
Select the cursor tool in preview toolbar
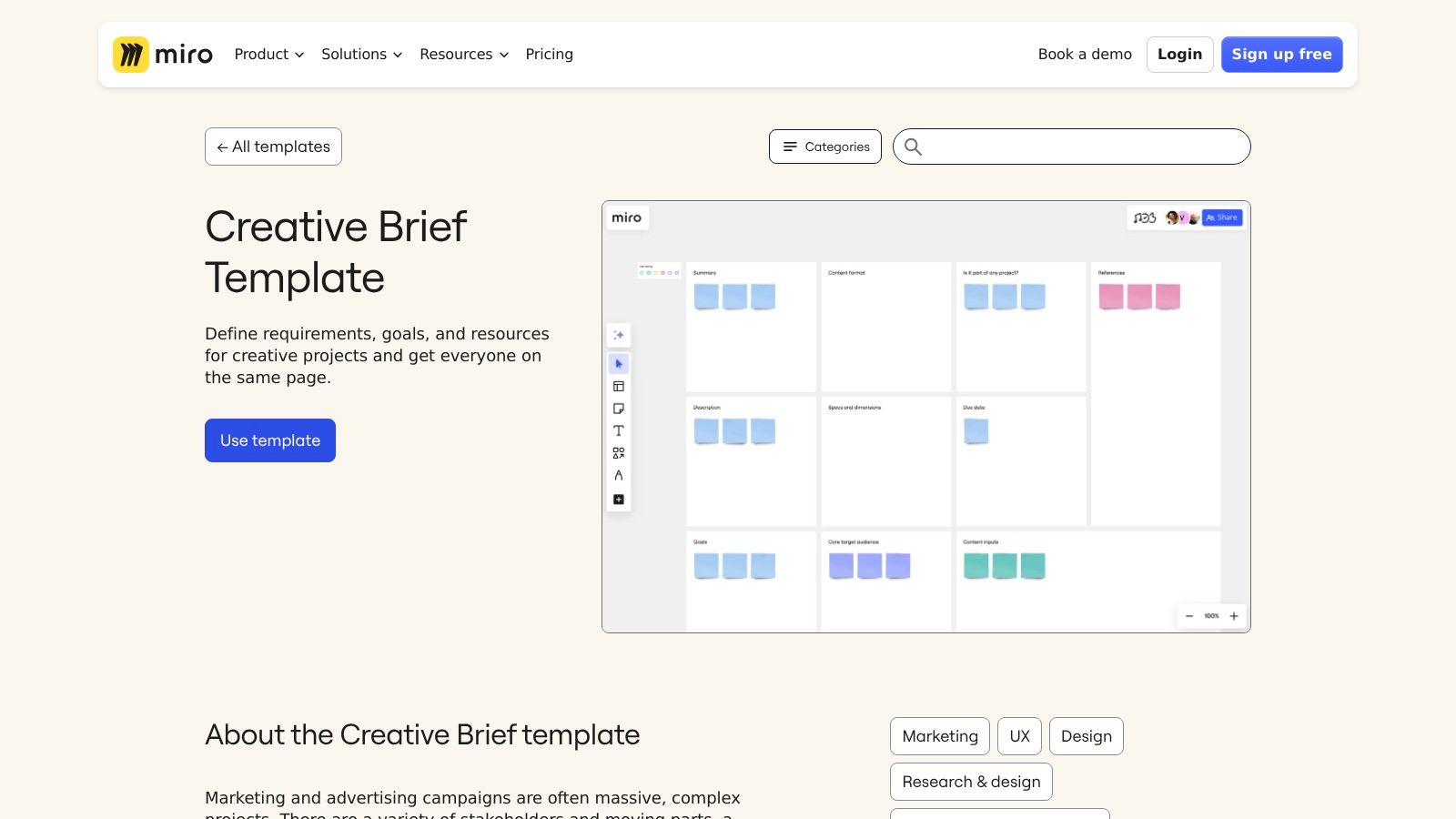point(619,364)
